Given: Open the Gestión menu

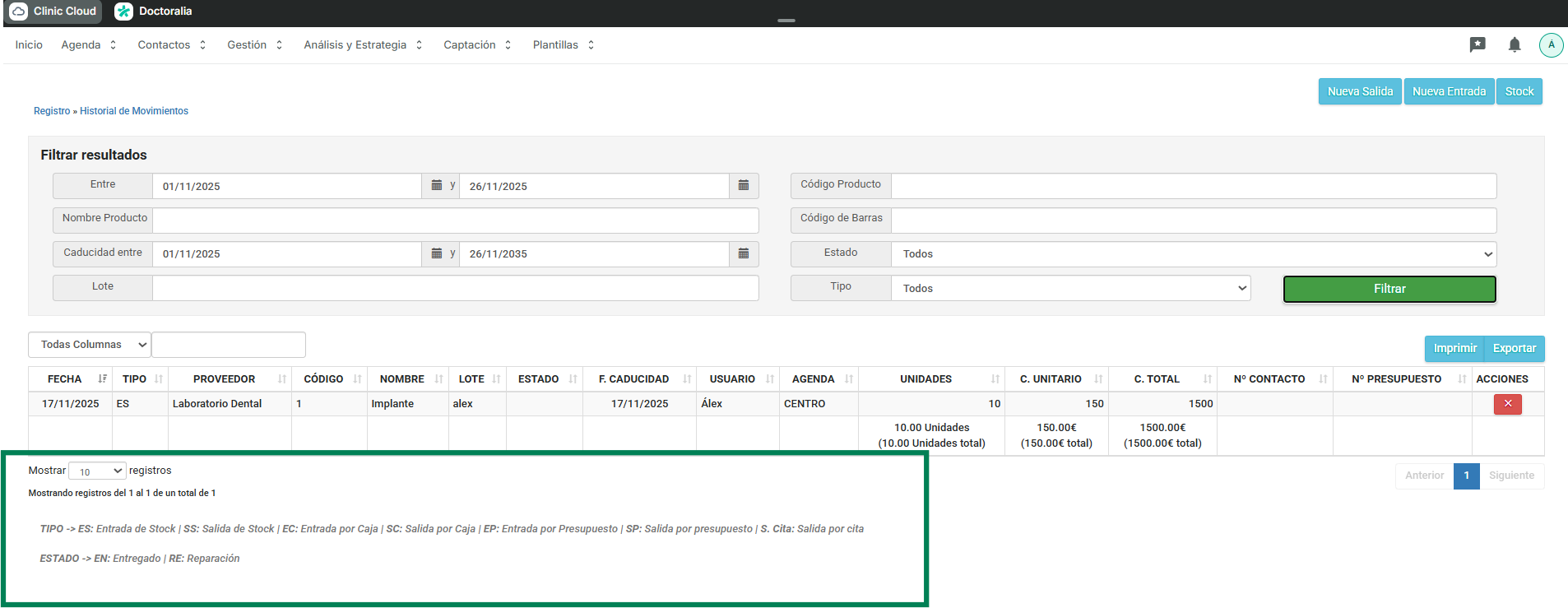Looking at the screenshot, I should click(x=254, y=45).
